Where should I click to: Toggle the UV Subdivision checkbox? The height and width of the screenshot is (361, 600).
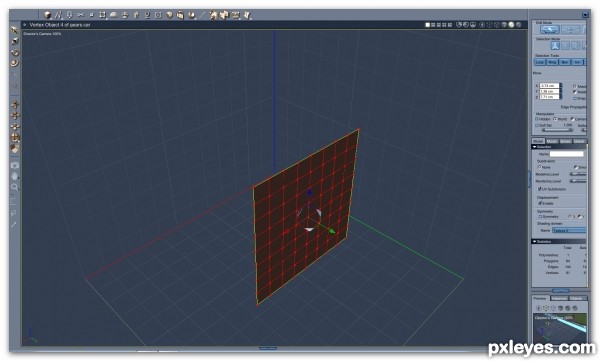click(540, 189)
